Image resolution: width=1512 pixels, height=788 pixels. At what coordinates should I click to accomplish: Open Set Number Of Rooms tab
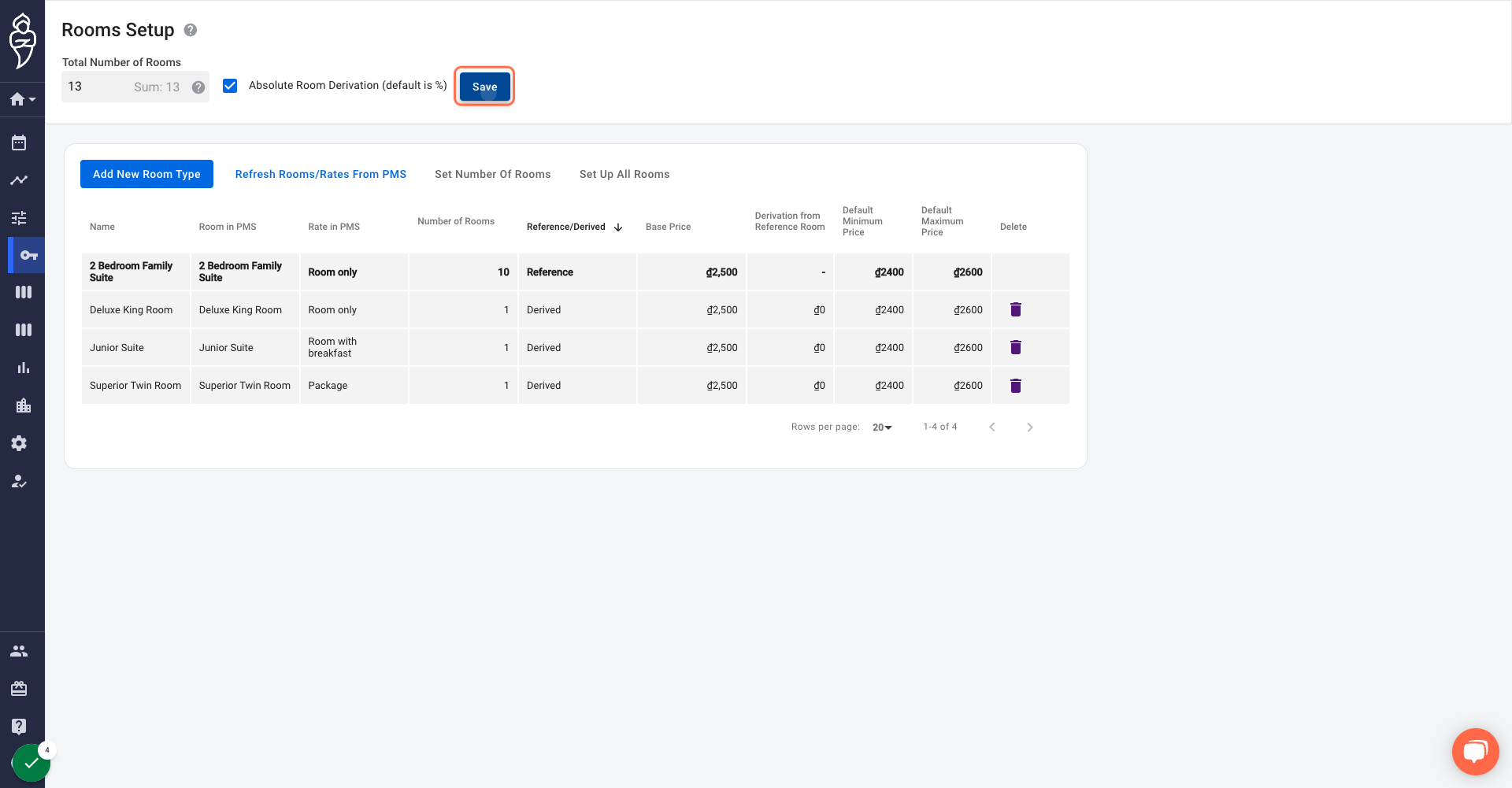[x=493, y=174]
